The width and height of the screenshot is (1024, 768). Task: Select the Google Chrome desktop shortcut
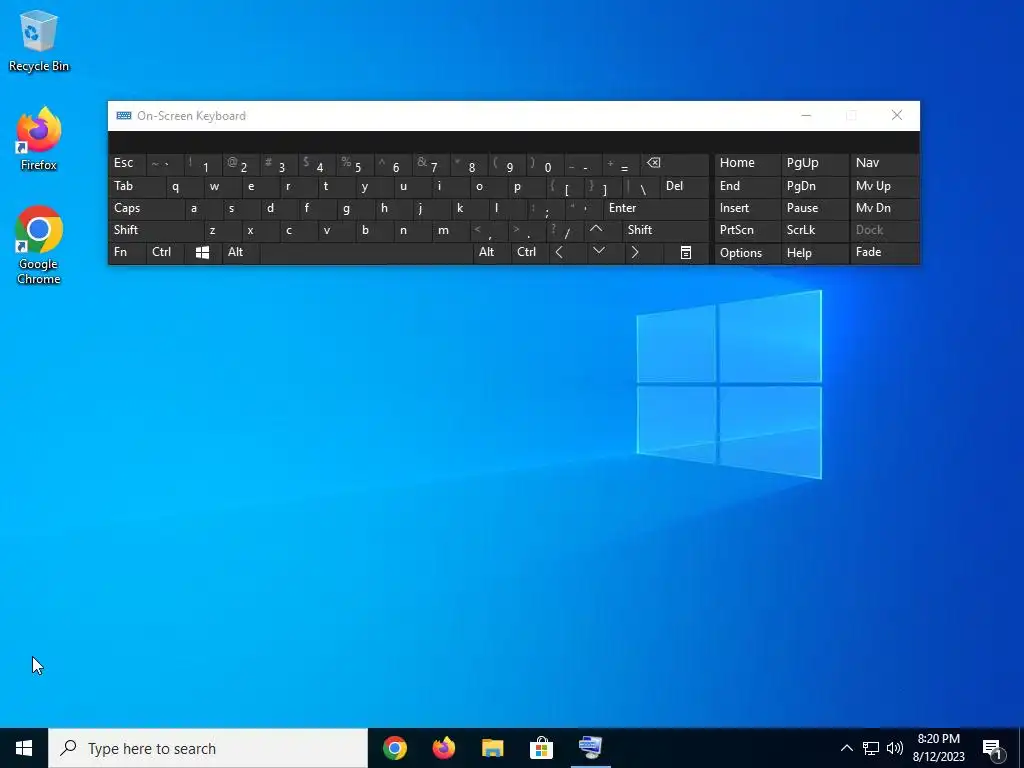(39, 246)
